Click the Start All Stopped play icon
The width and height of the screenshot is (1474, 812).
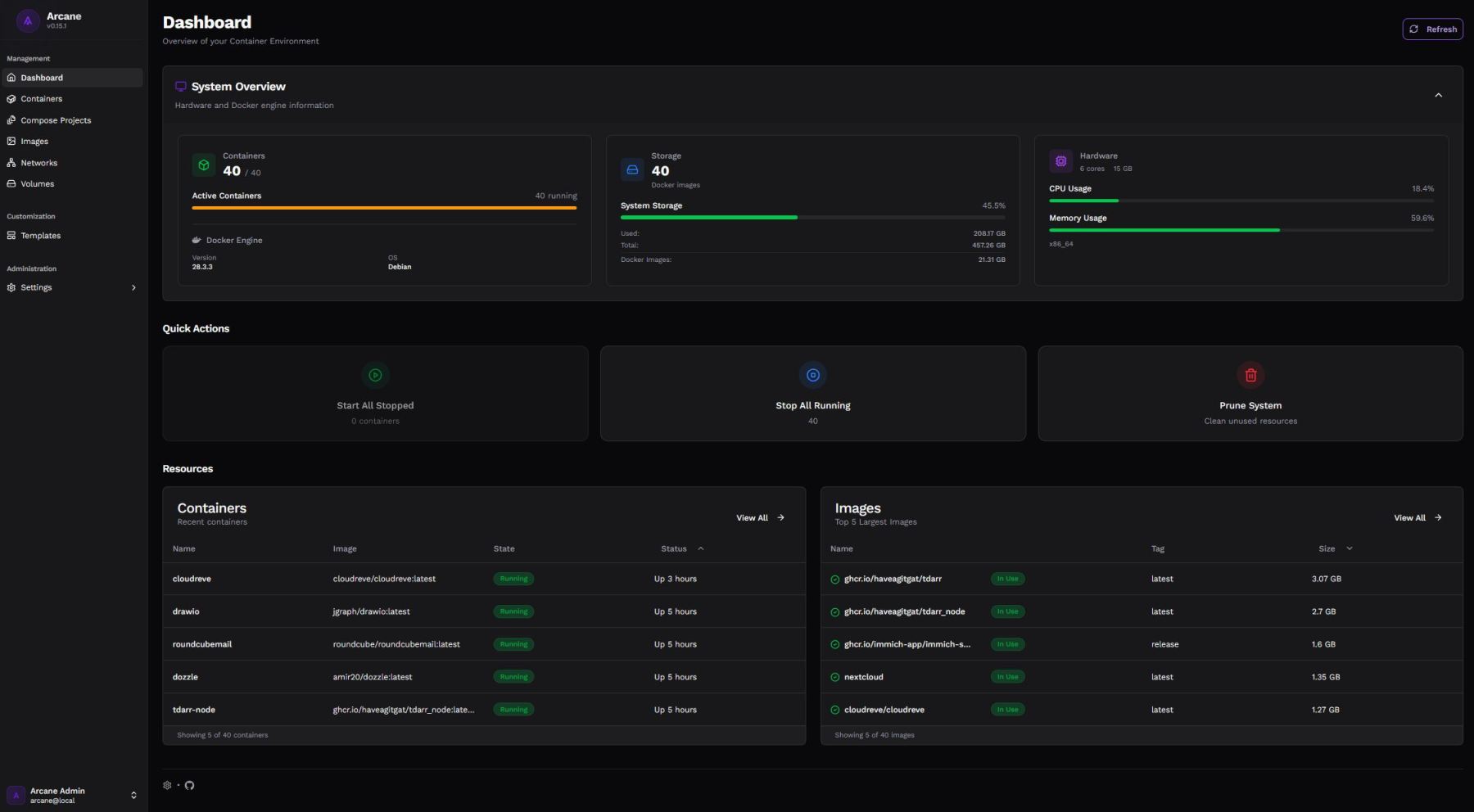pyautogui.click(x=375, y=375)
